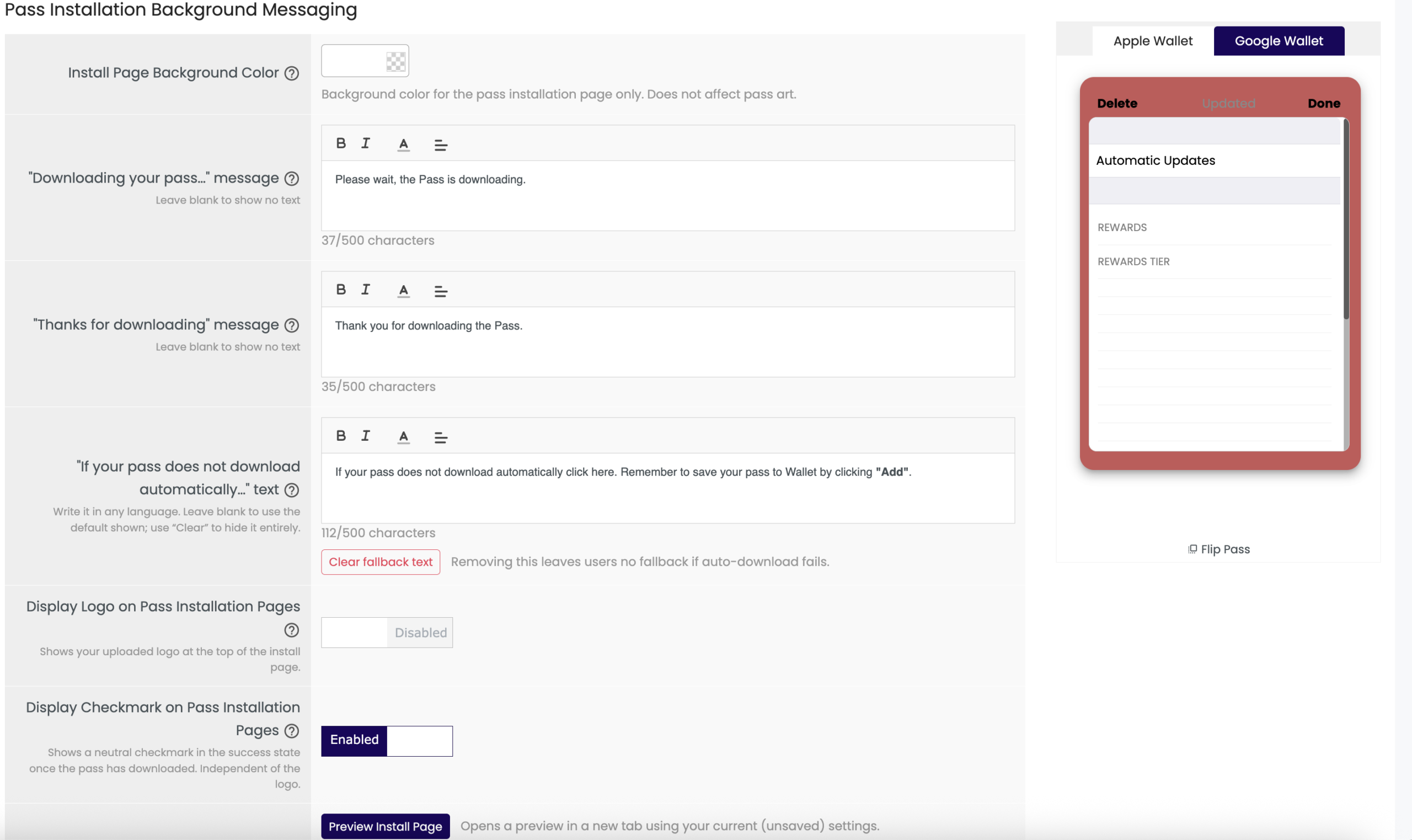The image size is (1412, 840).
Task: Click help icon beside Install Page Background Color
Action: coord(291,73)
